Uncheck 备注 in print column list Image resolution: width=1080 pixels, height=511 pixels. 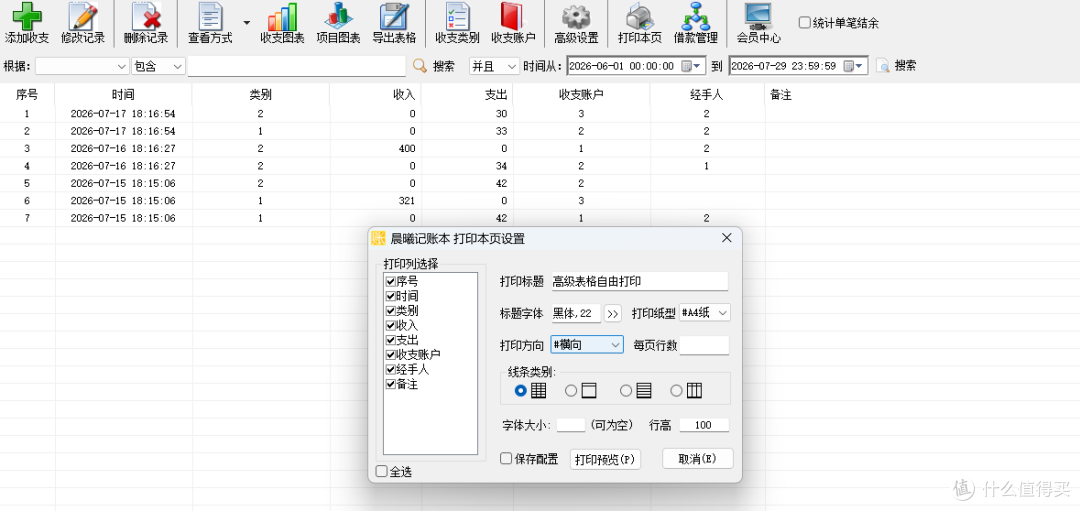pos(391,384)
